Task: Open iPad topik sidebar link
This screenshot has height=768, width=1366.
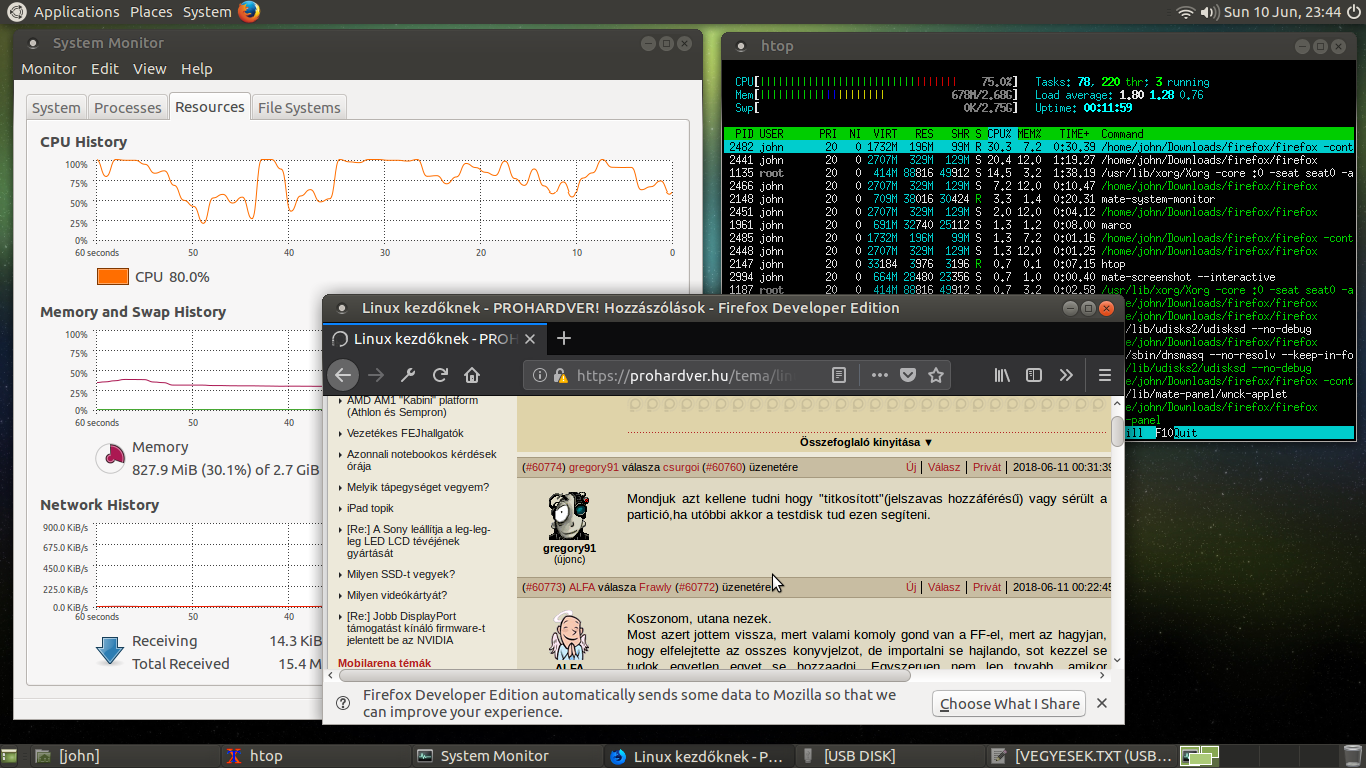Action: coord(370,508)
